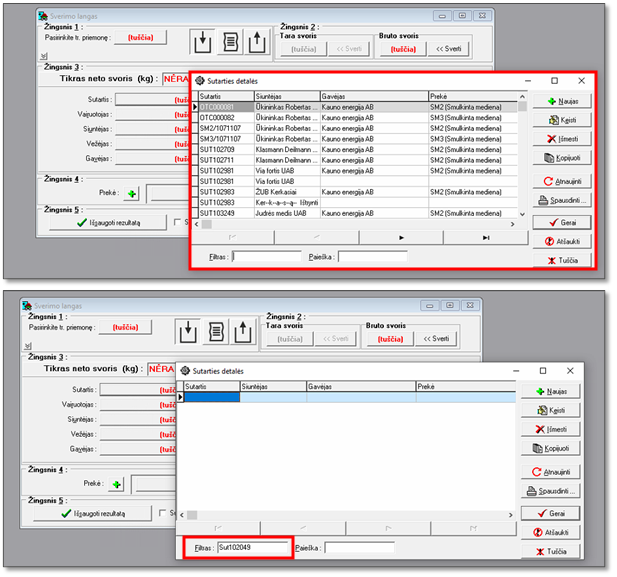Click the document list icon in the upper Svėrimo window

pos(229,42)
